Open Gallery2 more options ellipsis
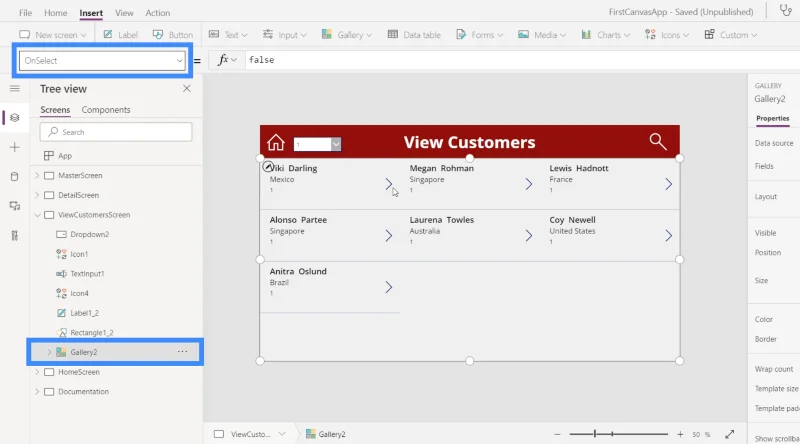Viewport: 800px width, 444px height. [x=182, y=352]
